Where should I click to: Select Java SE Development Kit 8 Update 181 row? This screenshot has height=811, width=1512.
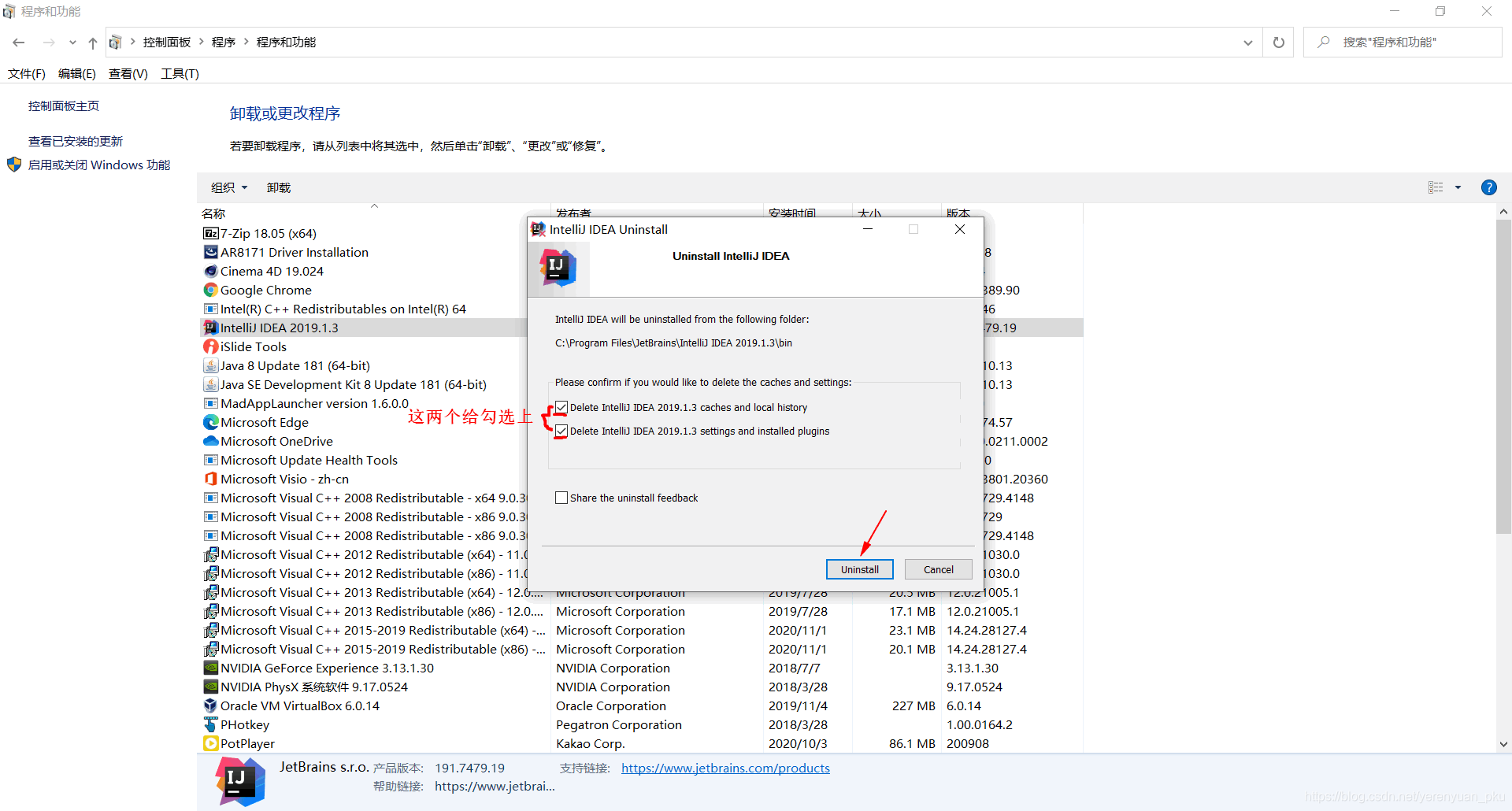click(x=364, y=384)
